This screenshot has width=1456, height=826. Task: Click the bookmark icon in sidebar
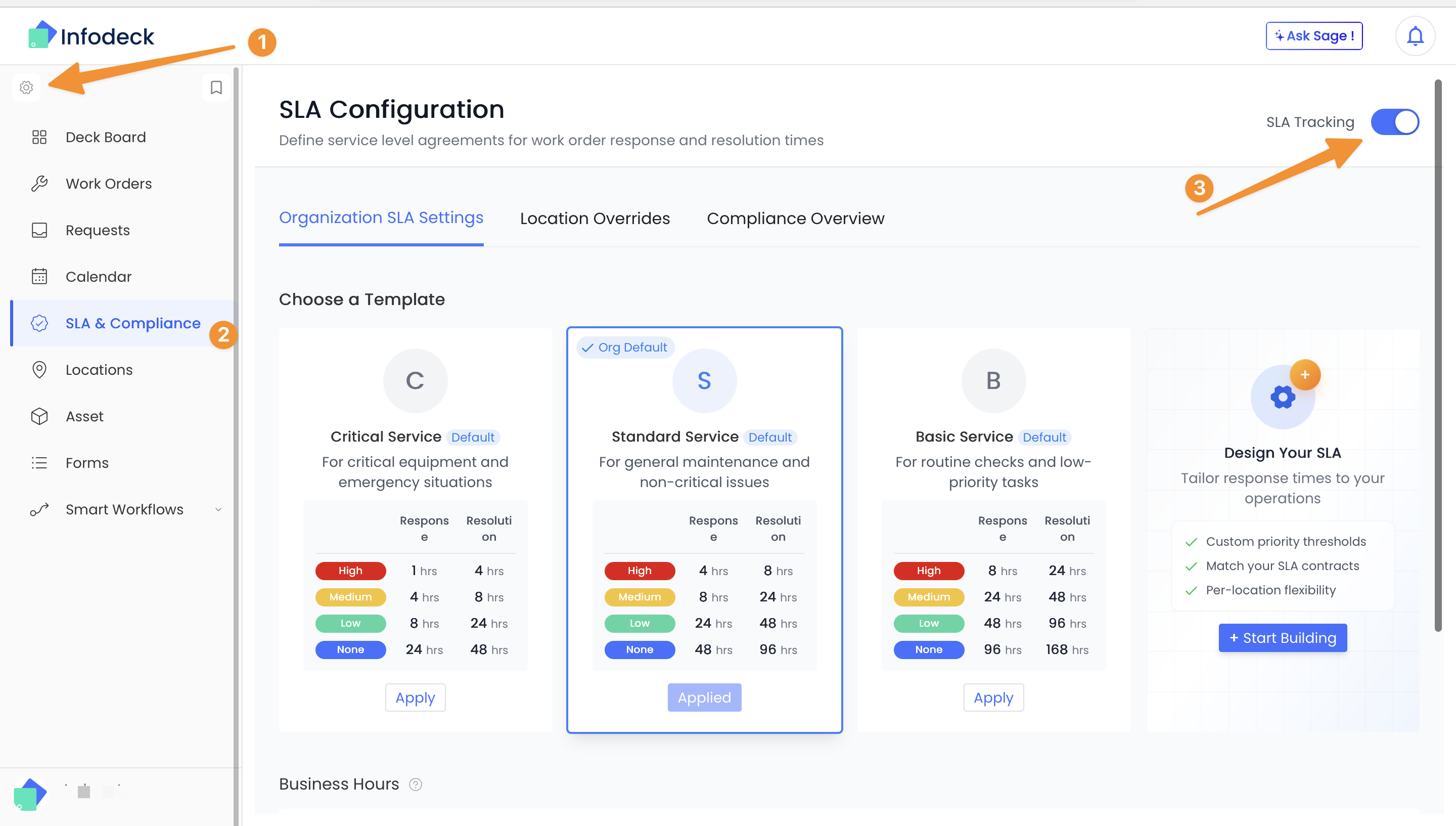(x=215, y=87)
